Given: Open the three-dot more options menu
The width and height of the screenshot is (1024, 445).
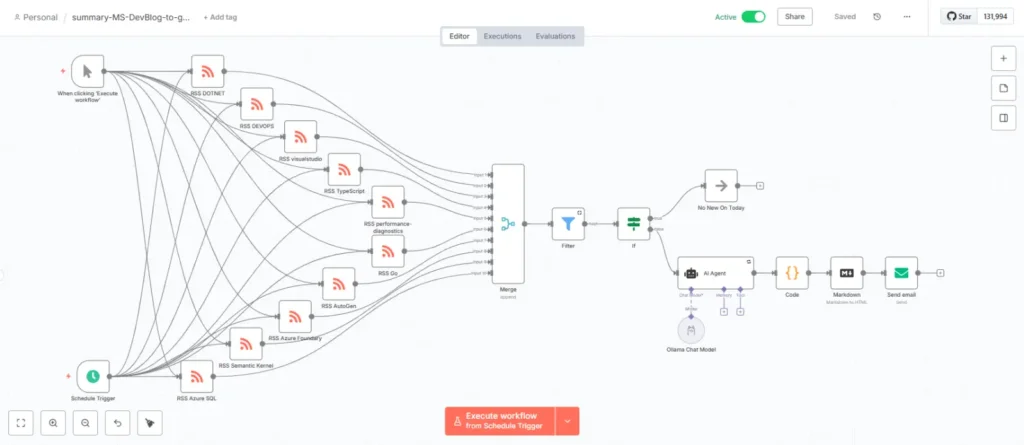Looking at the screenshot, I should pos(907,17).
